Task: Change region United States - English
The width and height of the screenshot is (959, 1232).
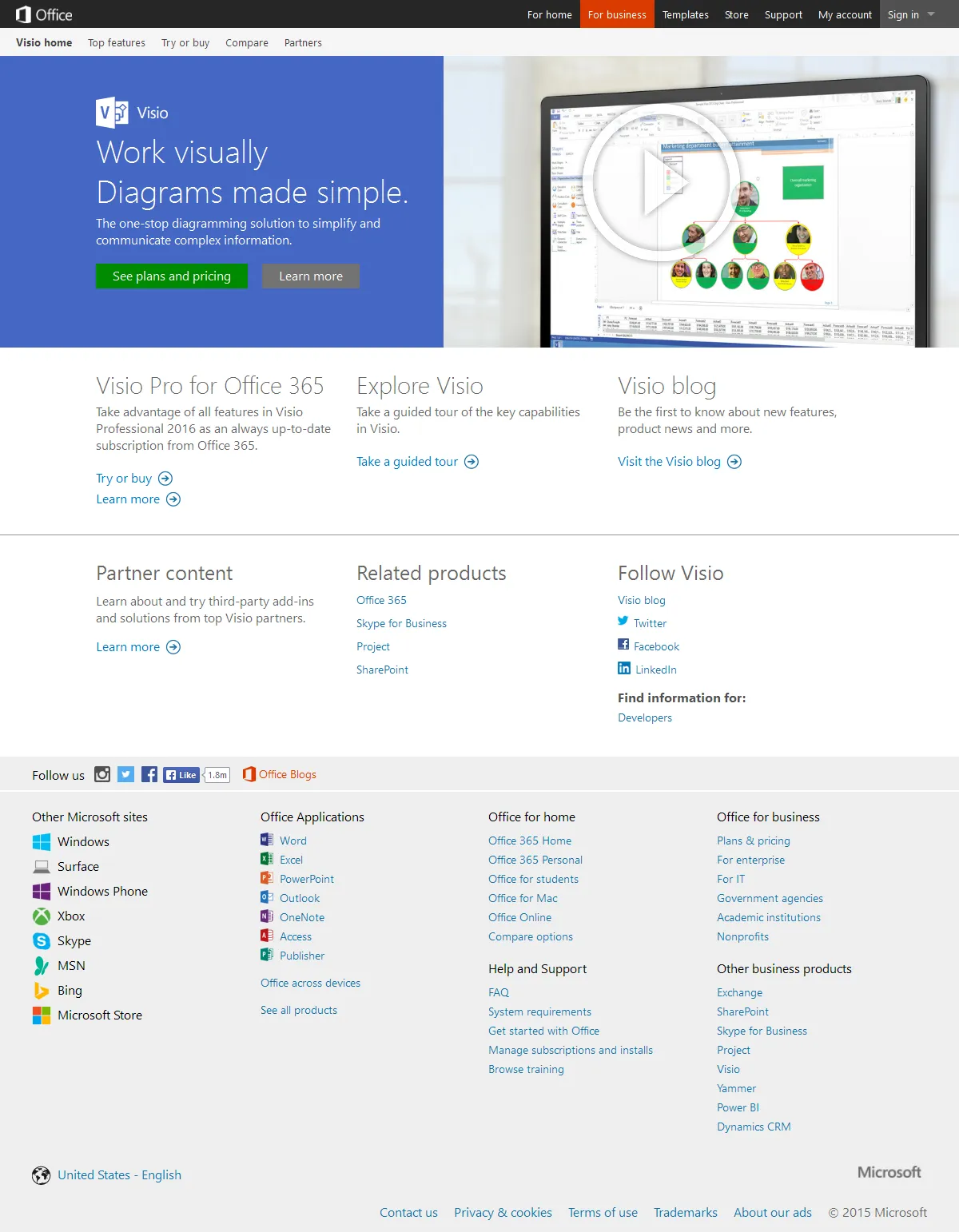Action: 119,1175
